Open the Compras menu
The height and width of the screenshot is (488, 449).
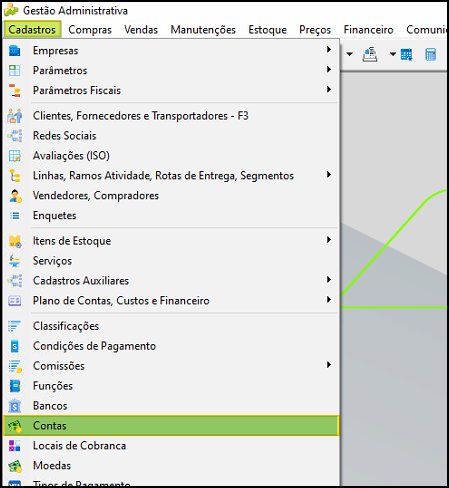click(90, 30)
